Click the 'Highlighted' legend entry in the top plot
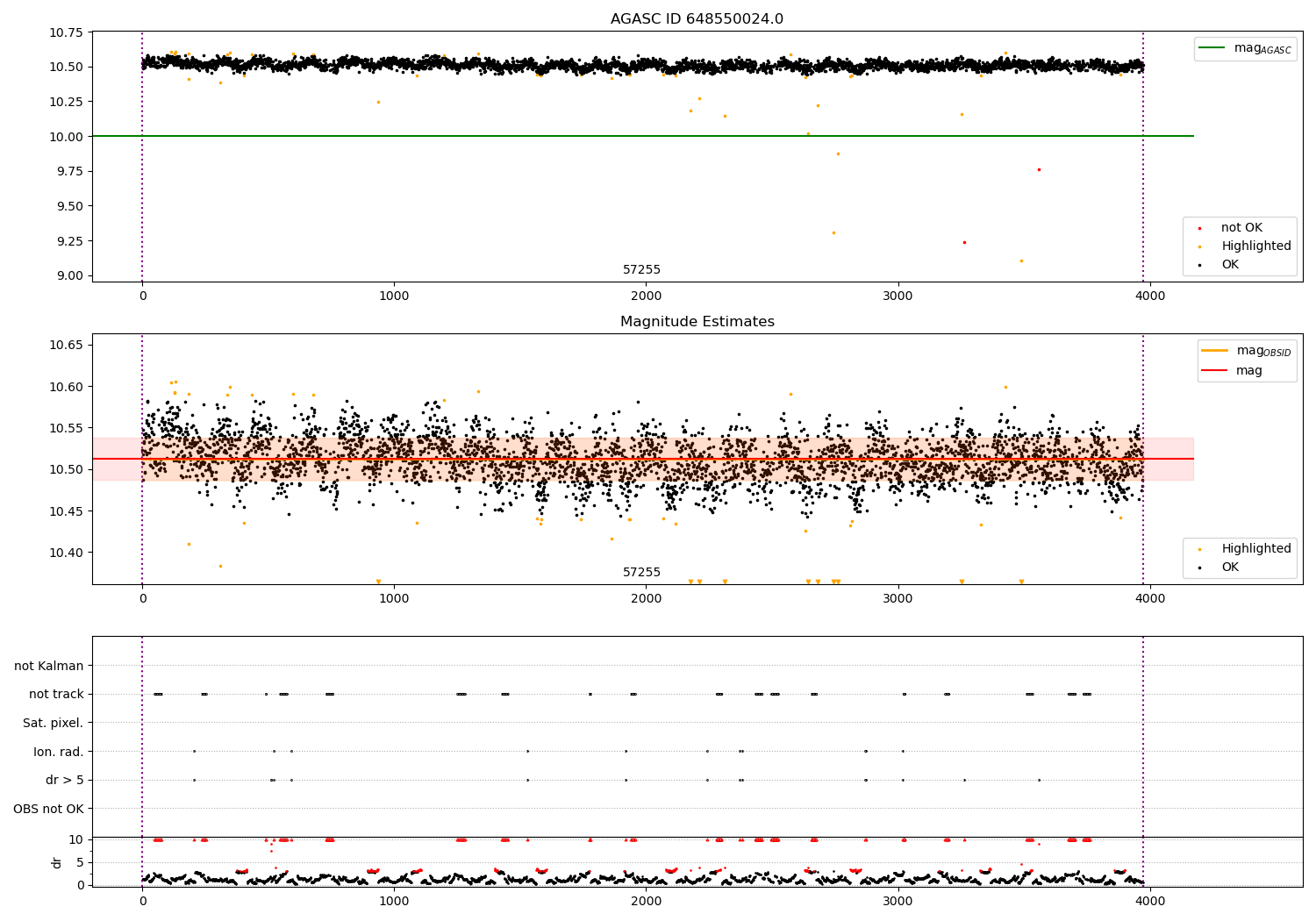Image resolution: width=1316 pixels, height=921 pixels. pos(1255,246)
